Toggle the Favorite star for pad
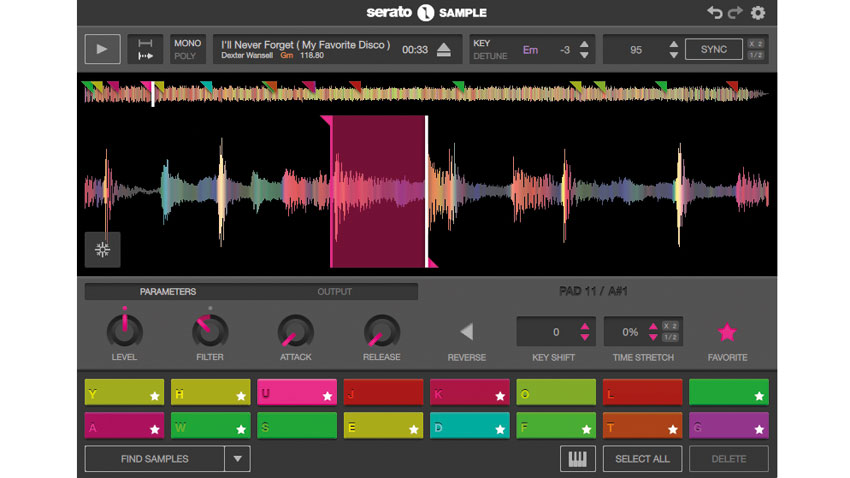This screenshot has width=850, height=478. [727, 332]
